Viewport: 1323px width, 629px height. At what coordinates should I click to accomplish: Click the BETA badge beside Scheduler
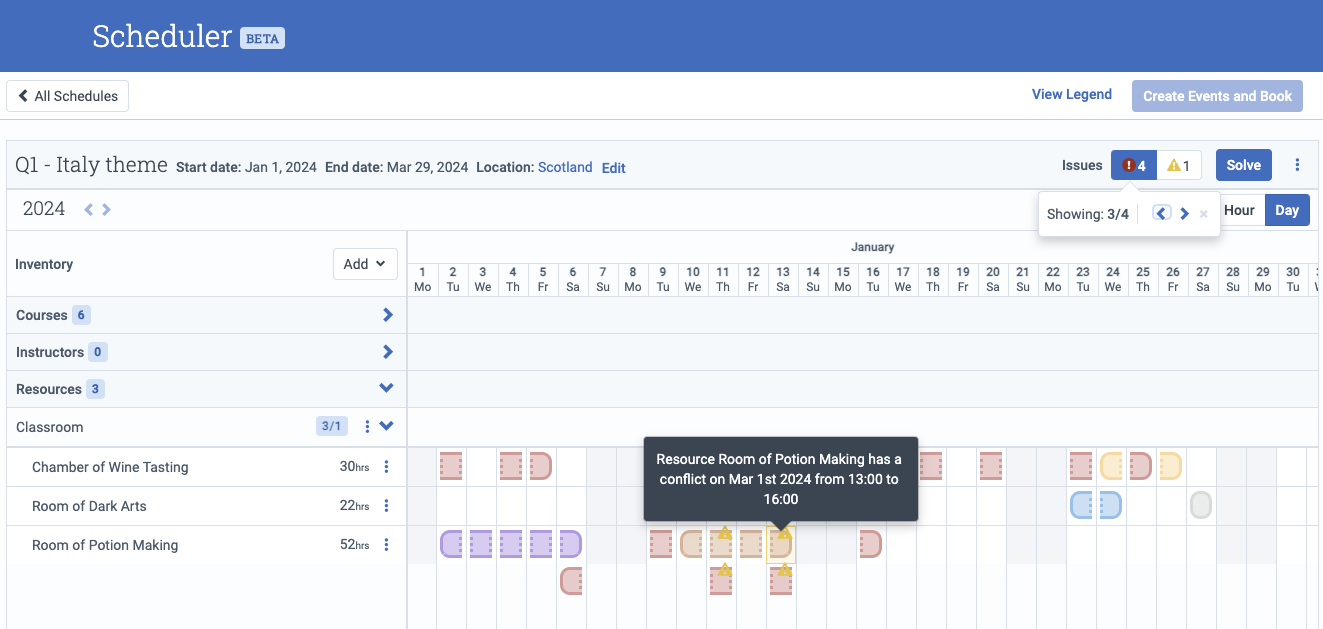262,38
